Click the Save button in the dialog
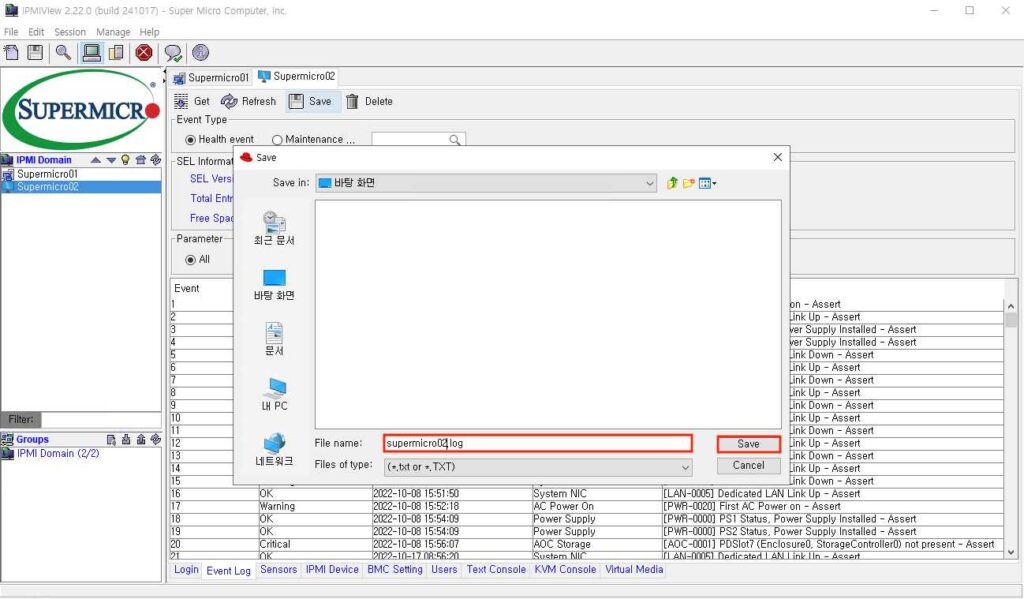This screenshot has width=1024, height=599. coord(748,444)
